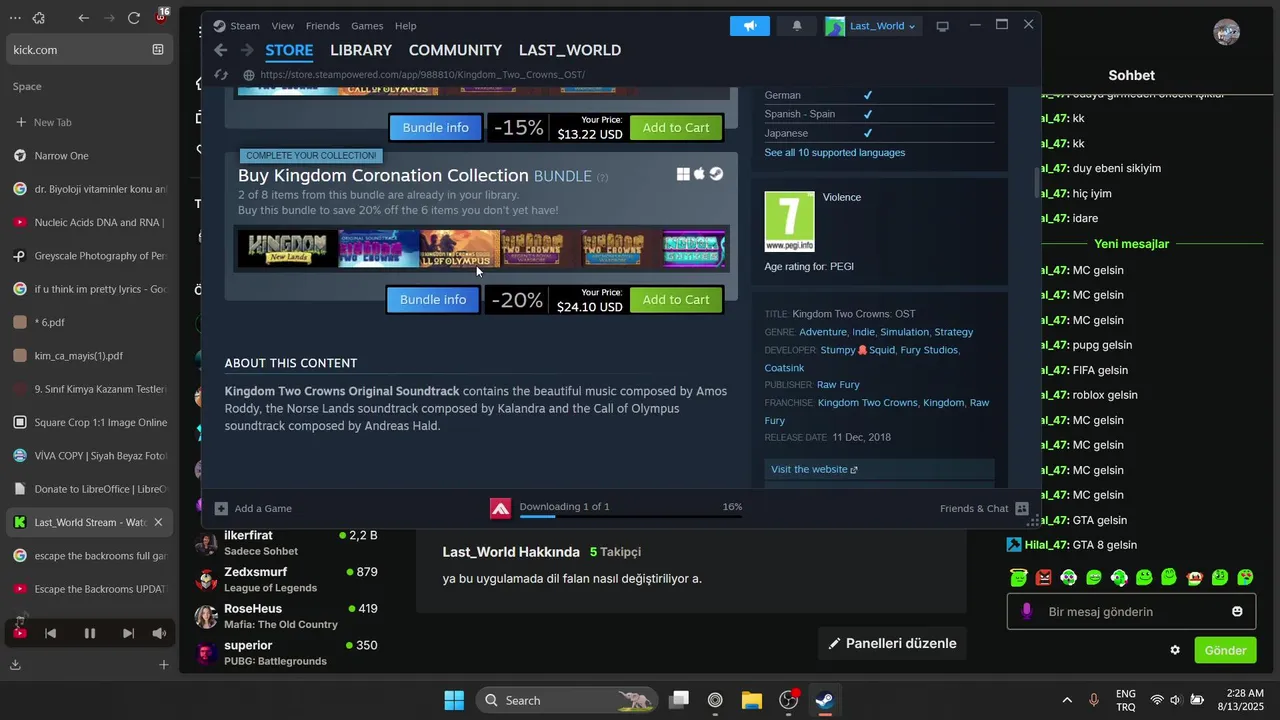Click purple microphone icon in chat box
Image resolution: width=1280 pixels, height=720 pixels.
click(1026, 611)
